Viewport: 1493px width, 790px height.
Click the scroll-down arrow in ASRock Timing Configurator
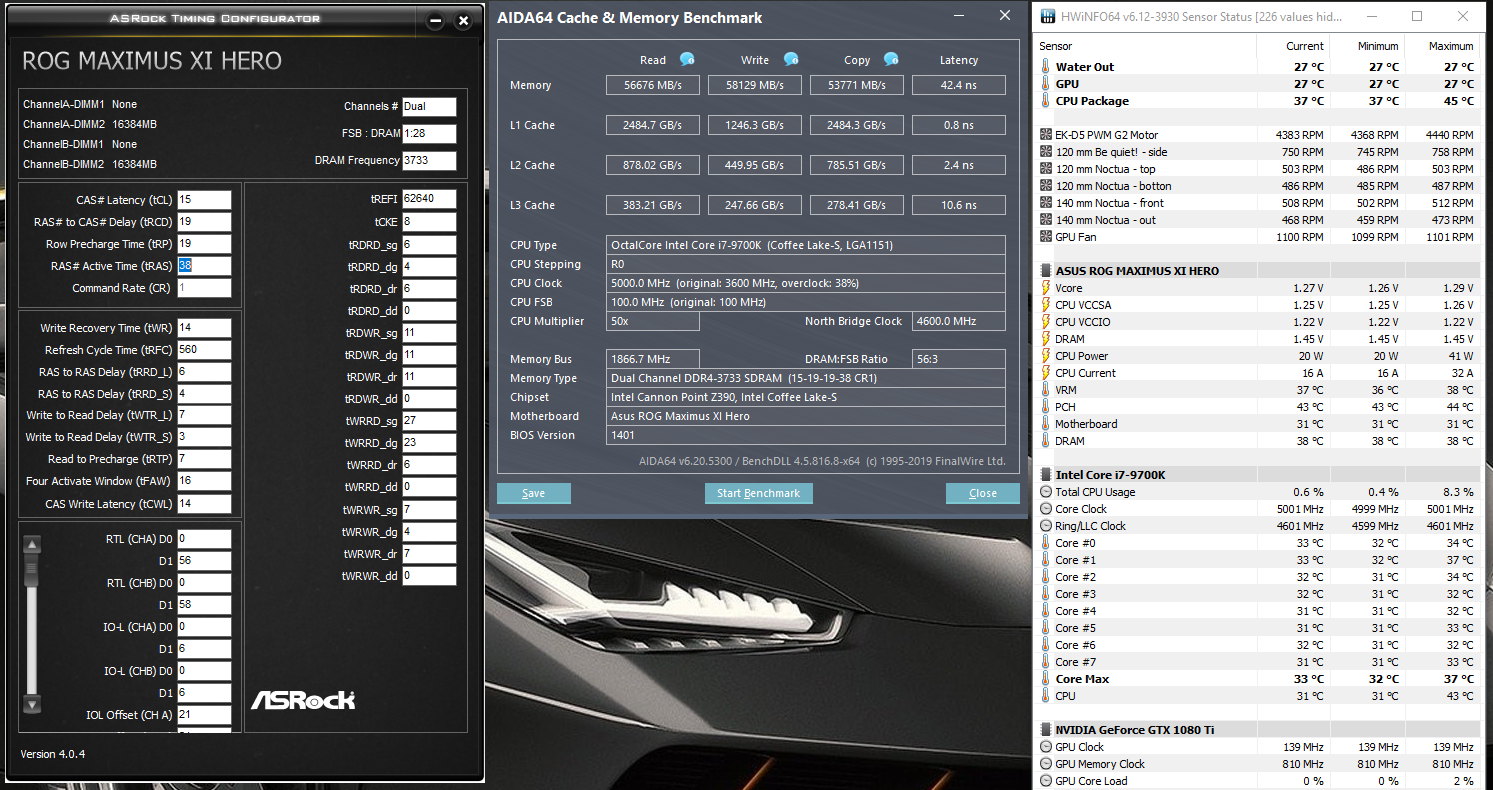click(32, 704)
